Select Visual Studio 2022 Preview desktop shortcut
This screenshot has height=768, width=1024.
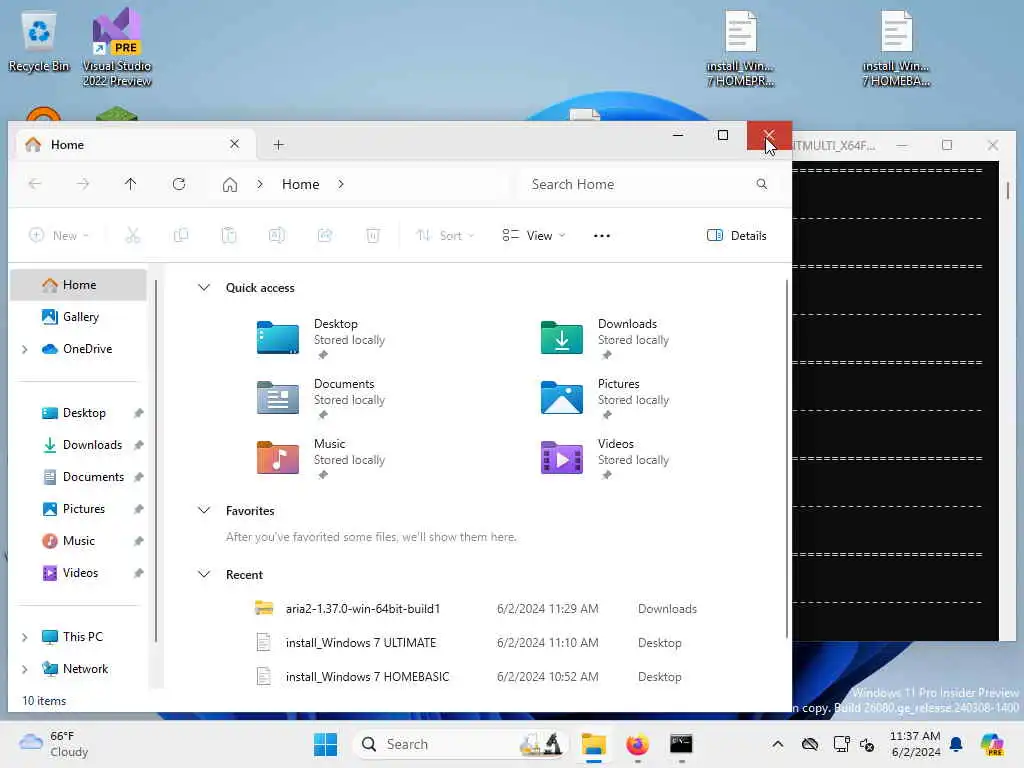(x=117, y=48)
